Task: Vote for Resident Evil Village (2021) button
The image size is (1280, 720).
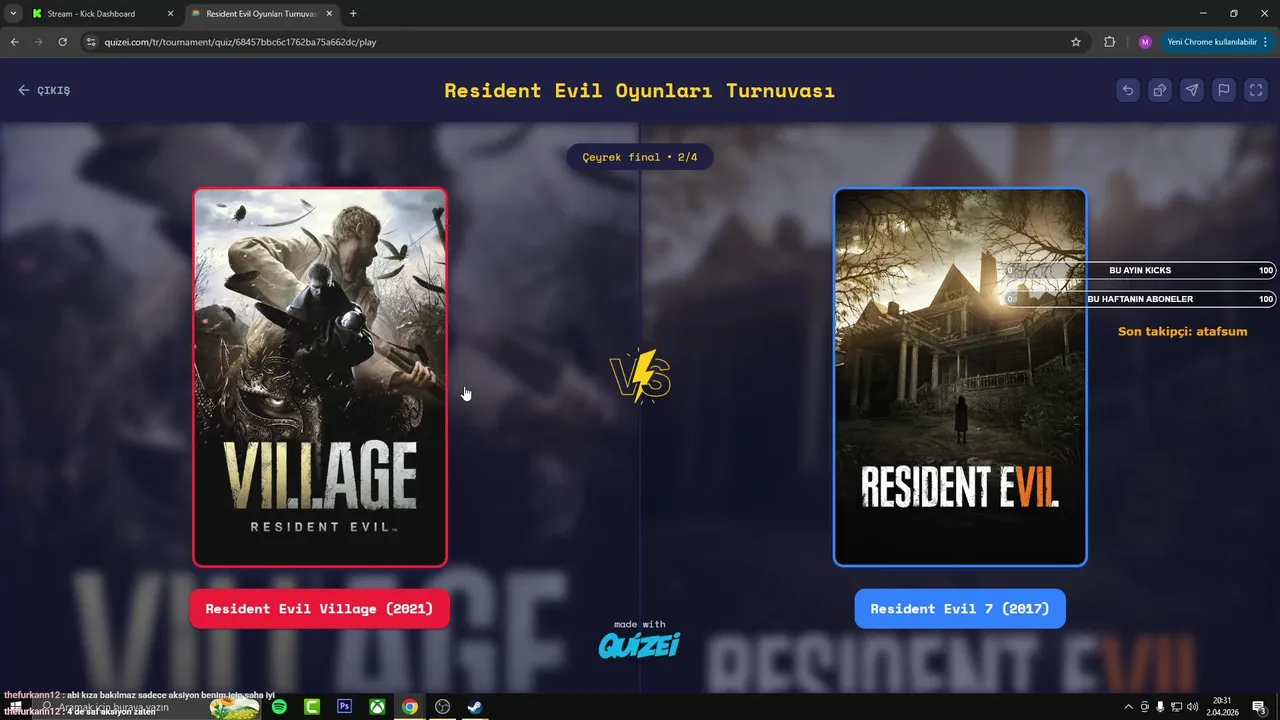Action: [319, 608]
